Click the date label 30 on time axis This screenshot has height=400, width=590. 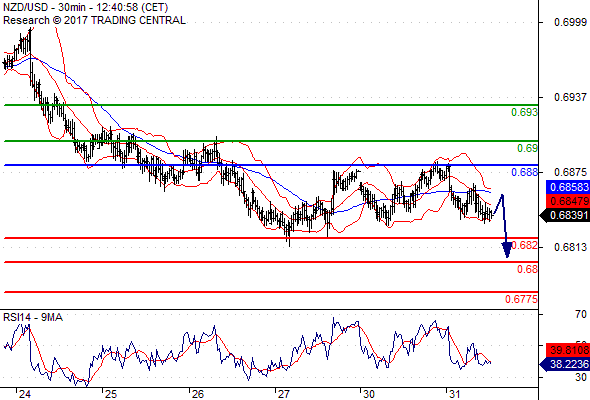[x=368, y=394]
